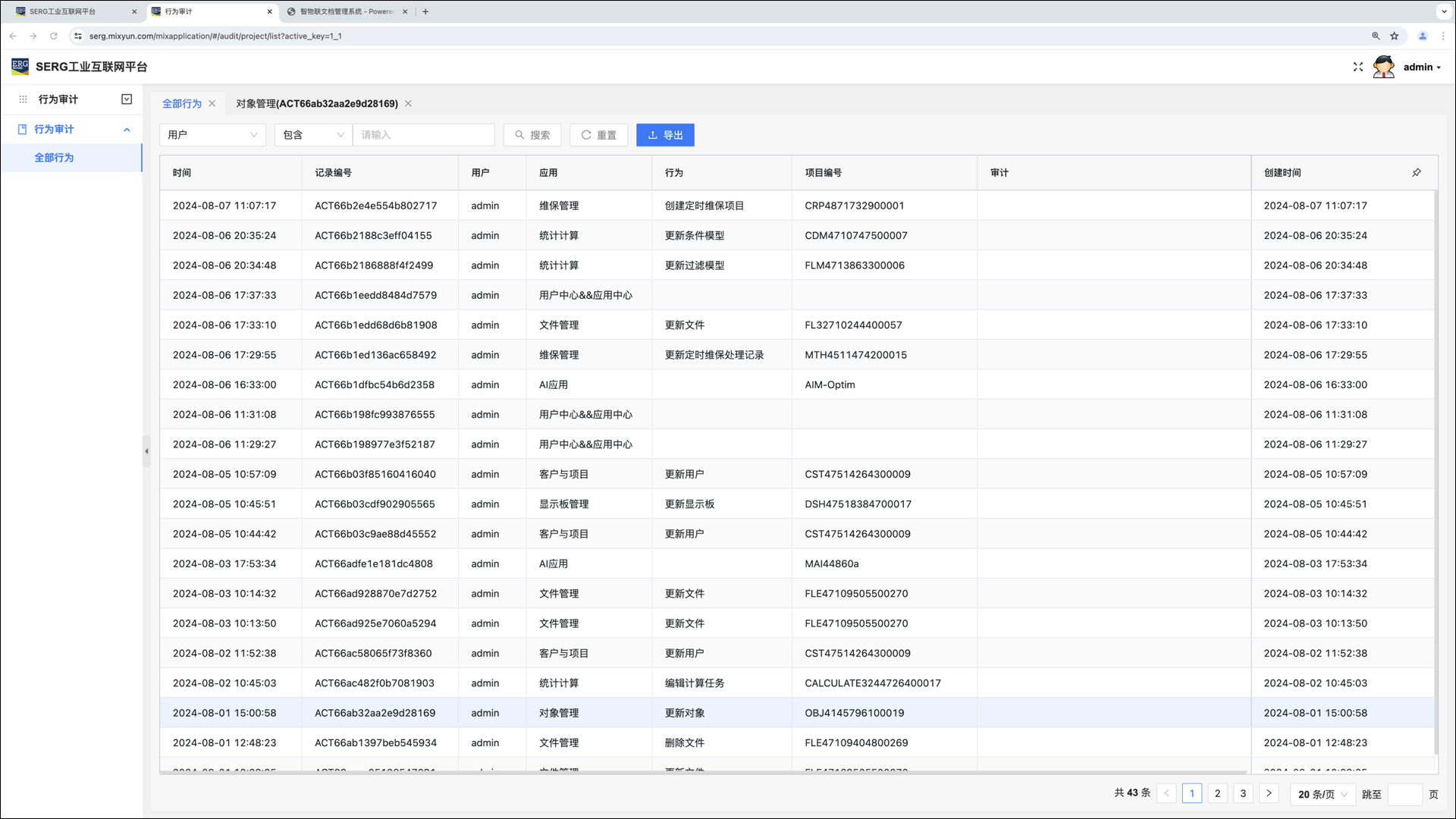Click the sidebar collapse arrow handle
This screenshot has height=819, width=1456.
pos(146,451)
